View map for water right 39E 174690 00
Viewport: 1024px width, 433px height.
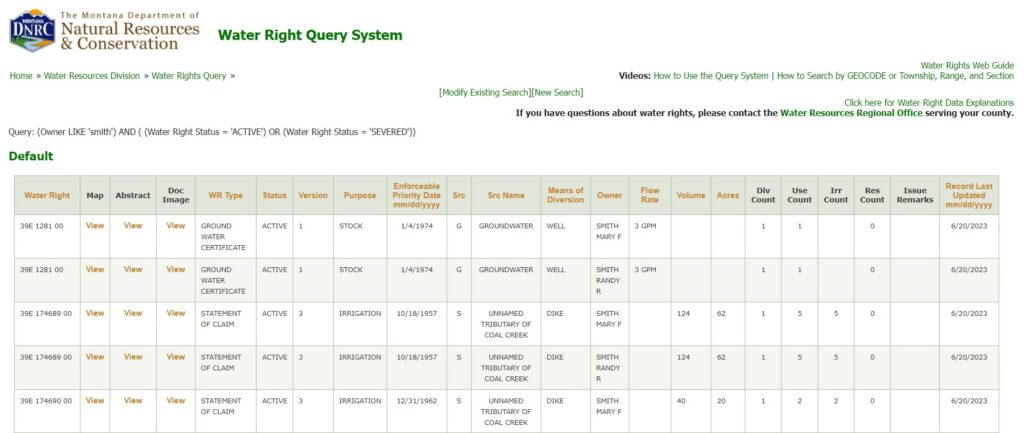click(95, 401)
